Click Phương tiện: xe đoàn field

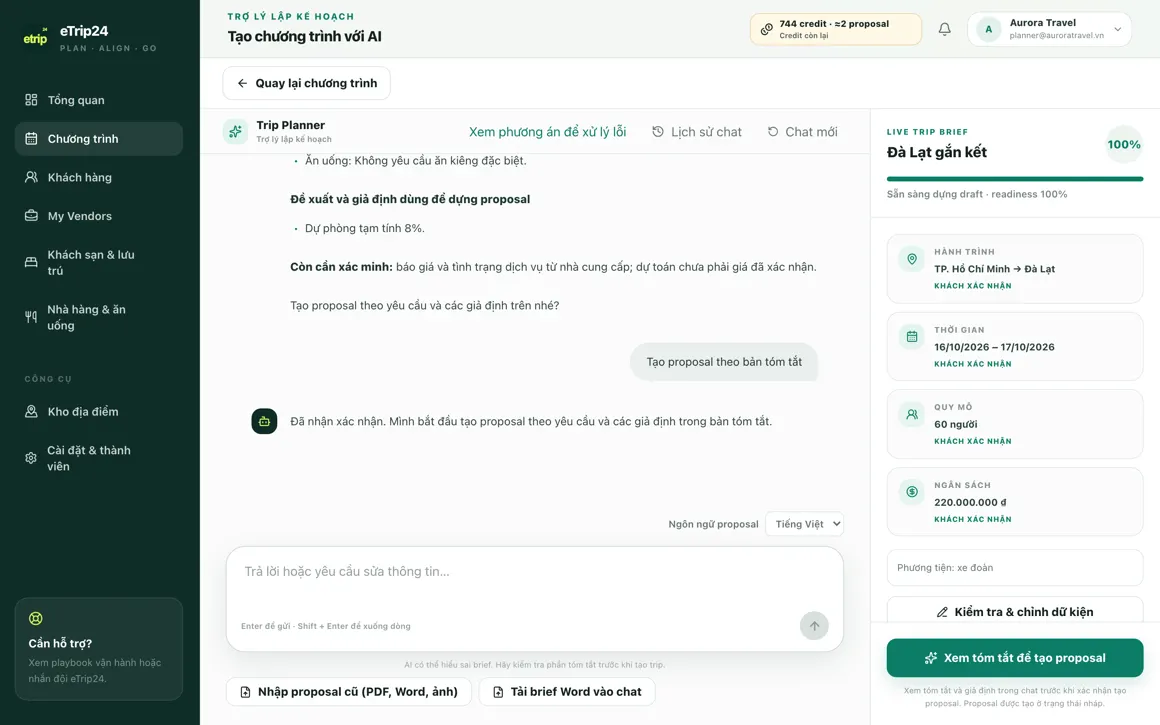(1014, 567)
